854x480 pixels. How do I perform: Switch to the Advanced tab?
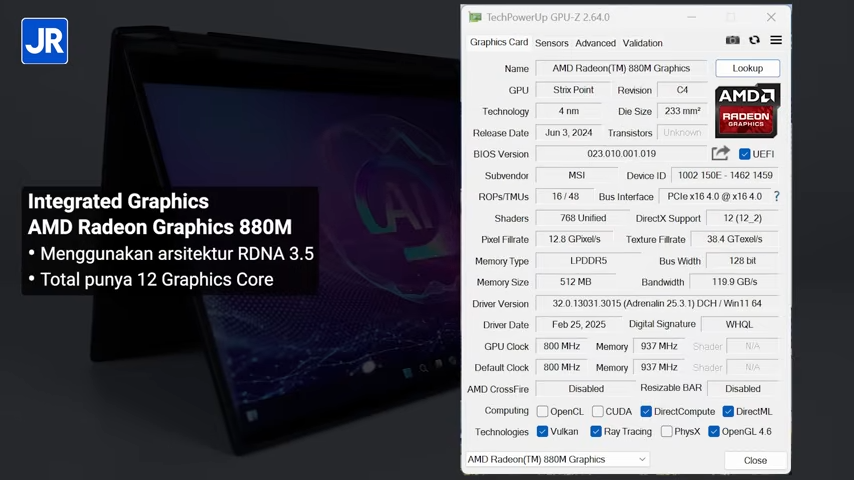(595, 43)
